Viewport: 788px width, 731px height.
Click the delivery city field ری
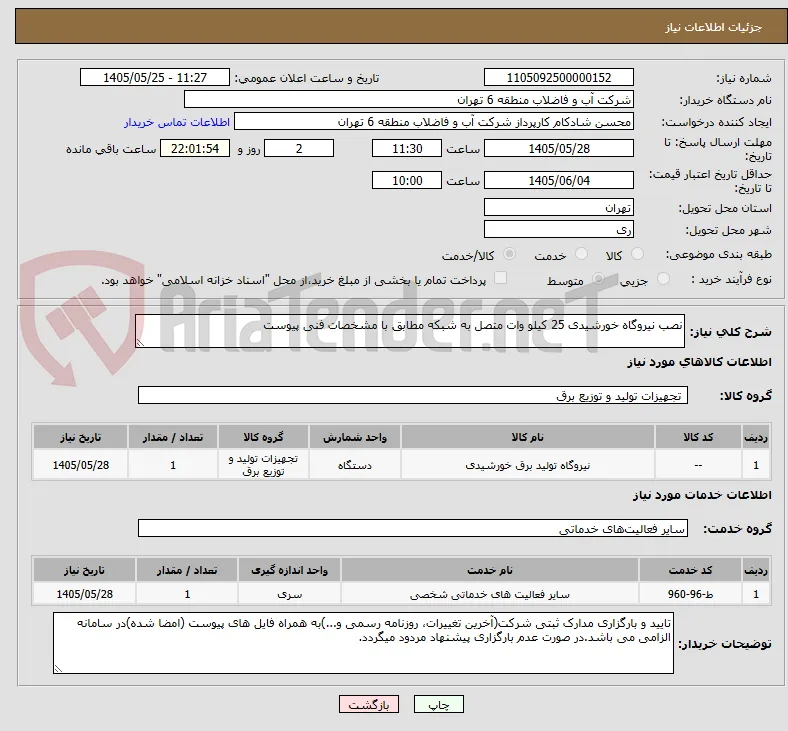[558, 229]
